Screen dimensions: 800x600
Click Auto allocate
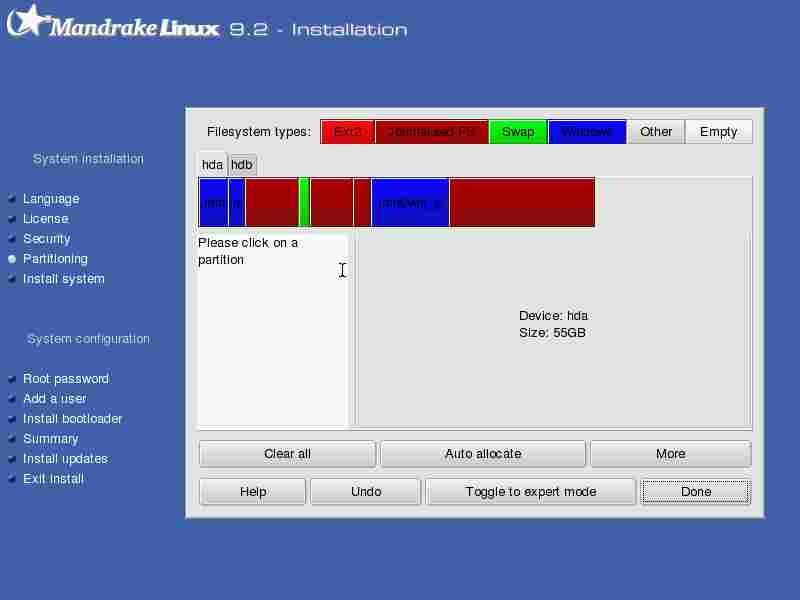(x=483, y=454)
